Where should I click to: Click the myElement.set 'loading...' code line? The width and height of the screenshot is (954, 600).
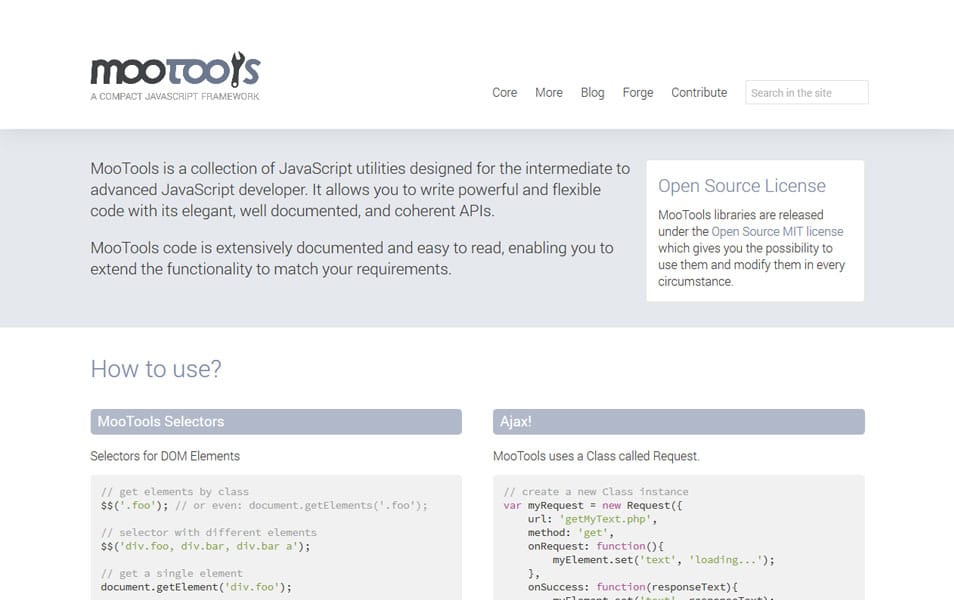[x=663, y=560]
